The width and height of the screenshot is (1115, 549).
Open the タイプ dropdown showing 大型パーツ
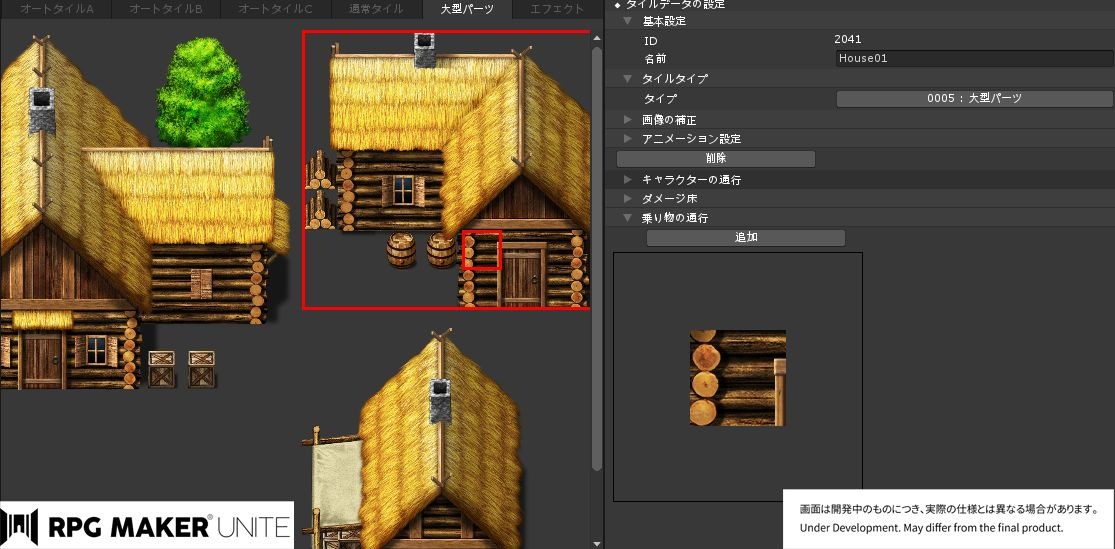(x=974, y=99)
